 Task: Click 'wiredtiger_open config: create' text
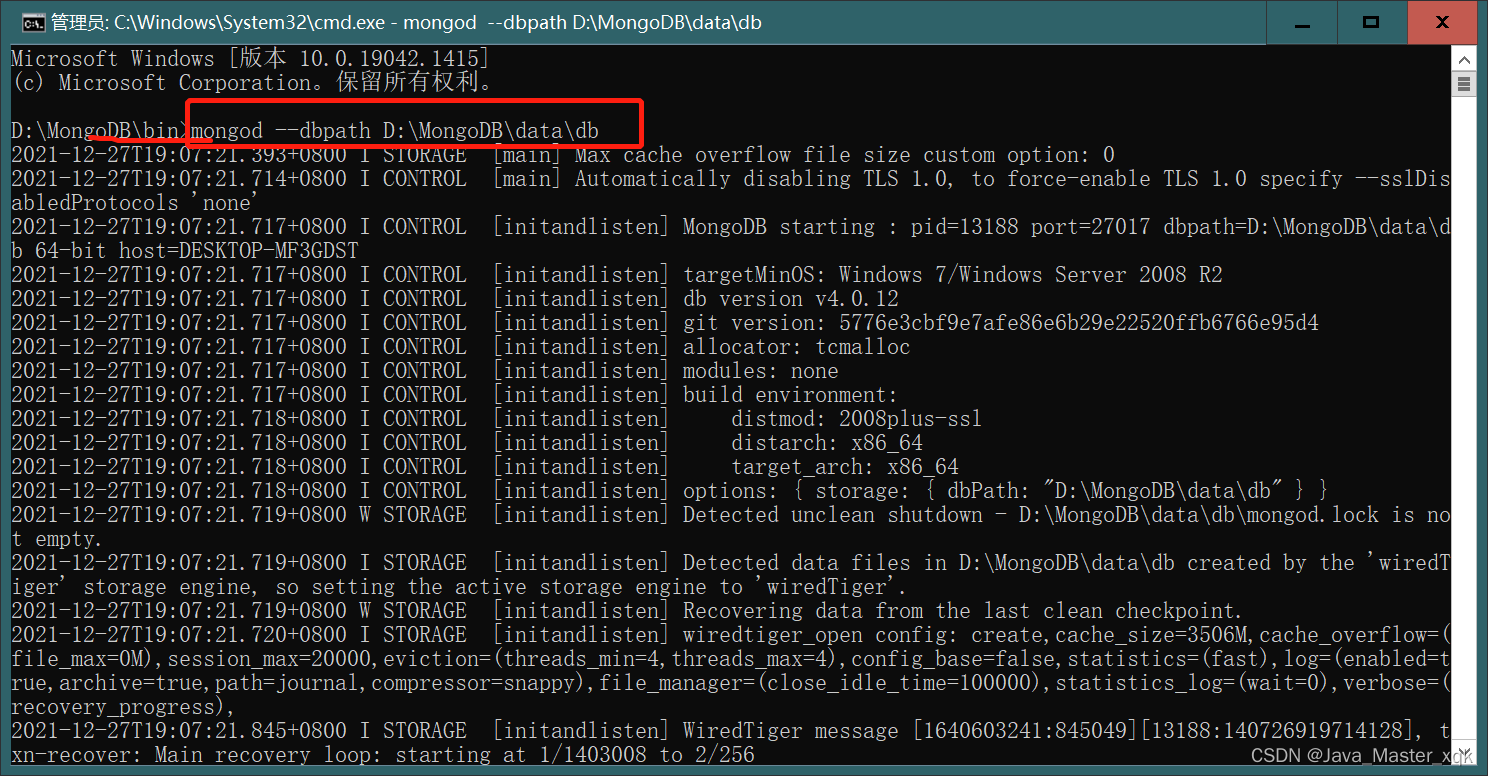tap(863, 635)
